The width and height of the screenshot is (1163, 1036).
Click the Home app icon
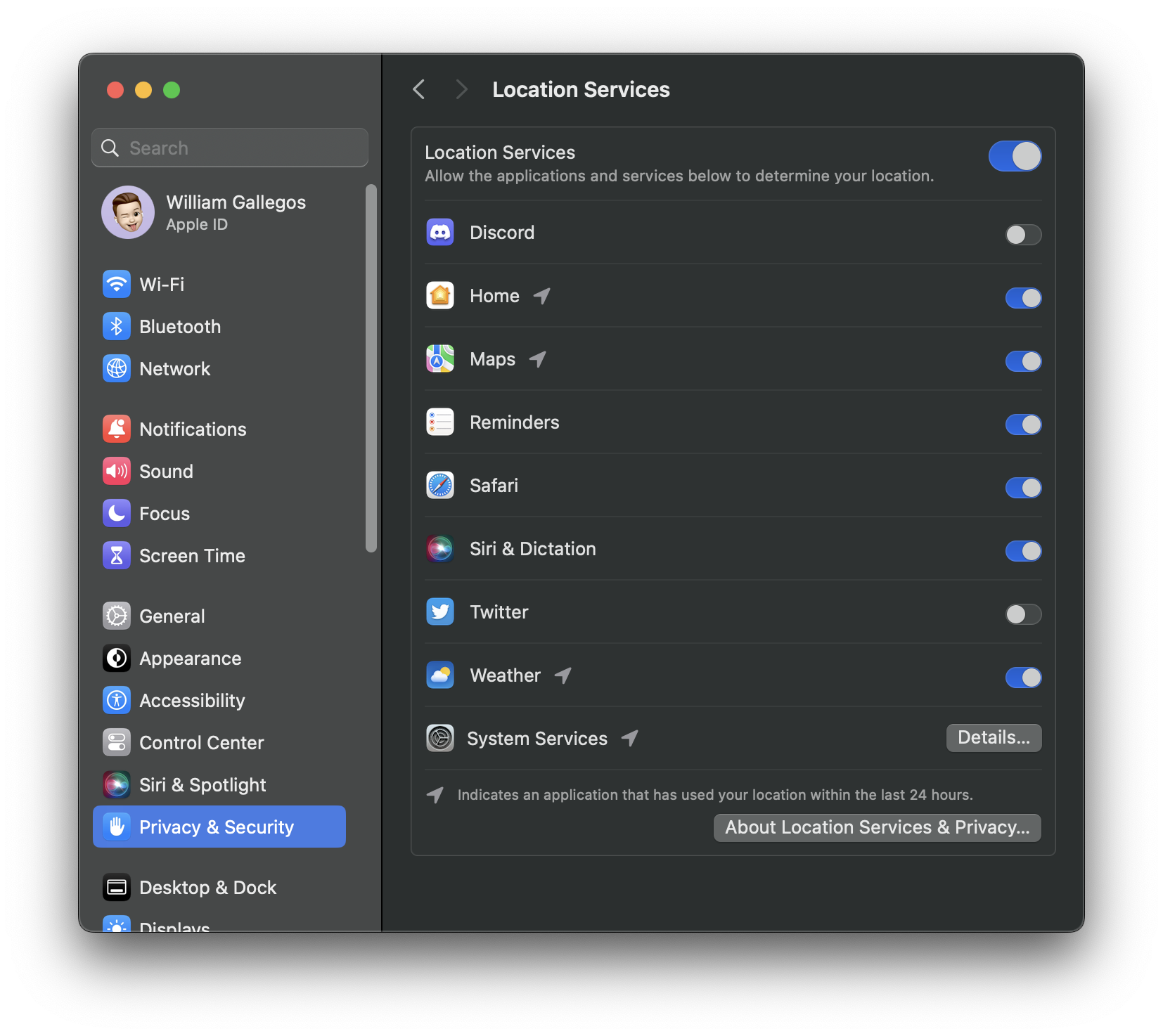(x=440, y=296)
